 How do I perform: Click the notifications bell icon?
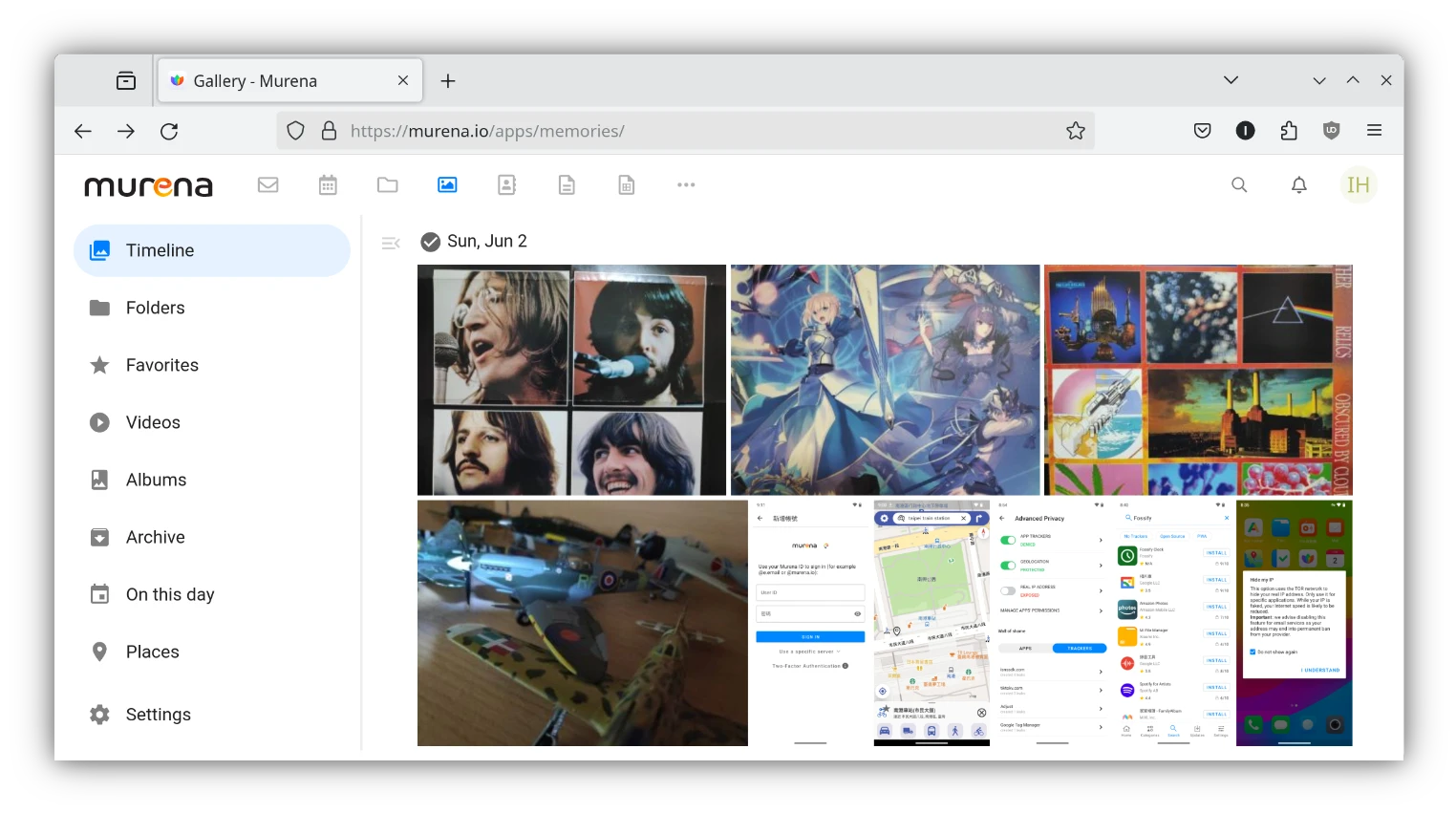(x=1298, y=185)
